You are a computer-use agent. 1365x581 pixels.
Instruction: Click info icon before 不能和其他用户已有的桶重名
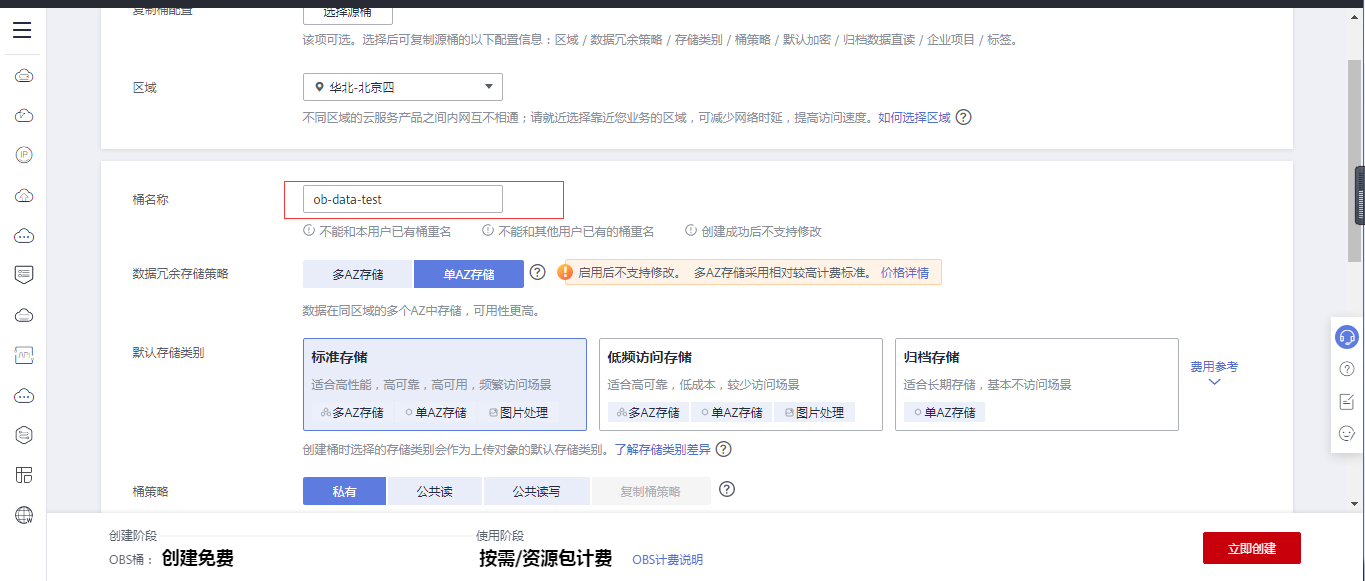pos(488,230)
